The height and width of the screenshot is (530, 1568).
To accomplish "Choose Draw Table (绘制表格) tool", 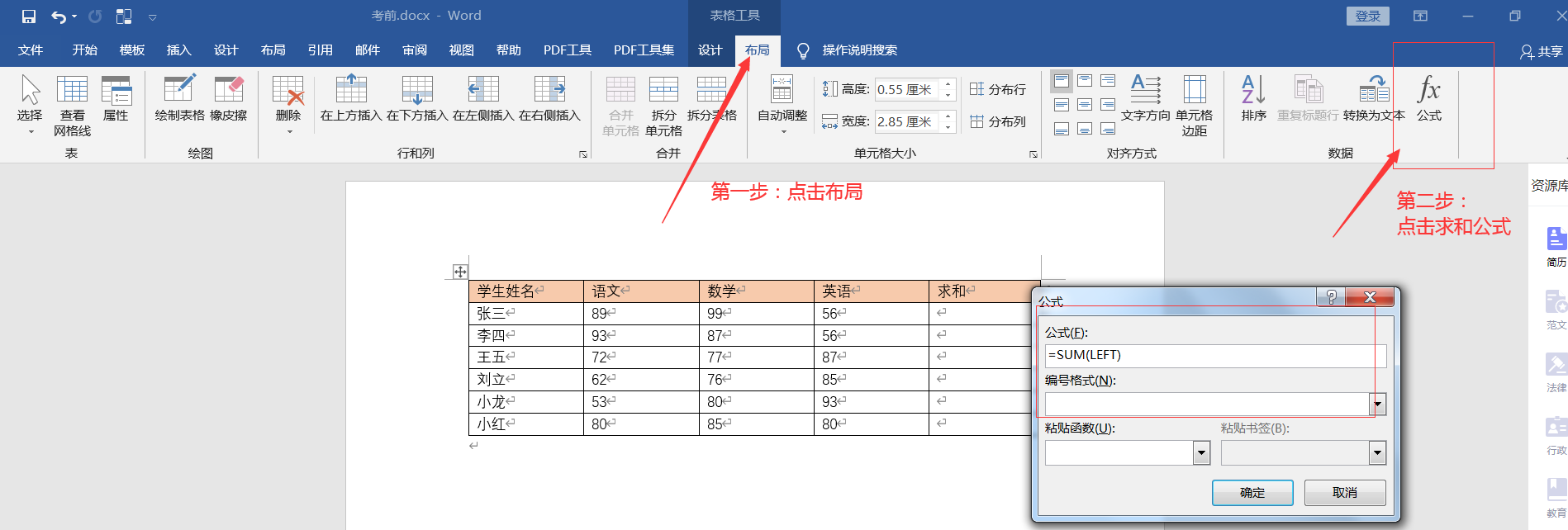I will click(x=179, y=98).
